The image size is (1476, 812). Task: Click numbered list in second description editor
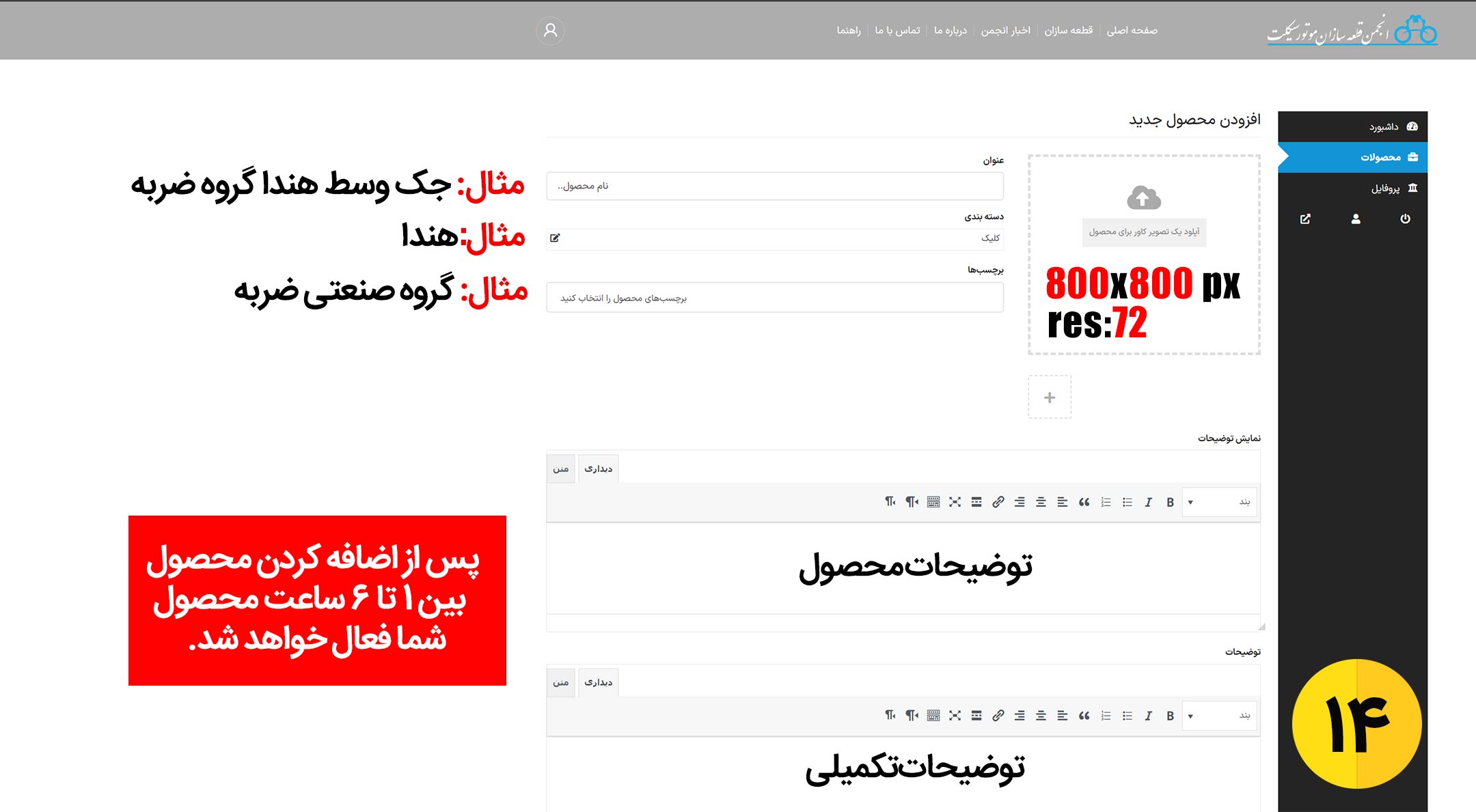[x=1106, y=716]
